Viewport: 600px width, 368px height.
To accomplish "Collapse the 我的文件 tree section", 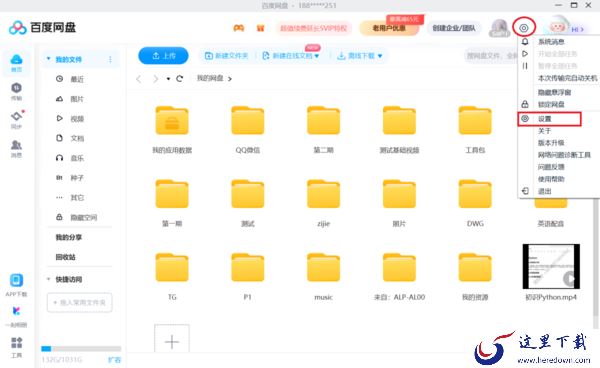I will (48, 59).
